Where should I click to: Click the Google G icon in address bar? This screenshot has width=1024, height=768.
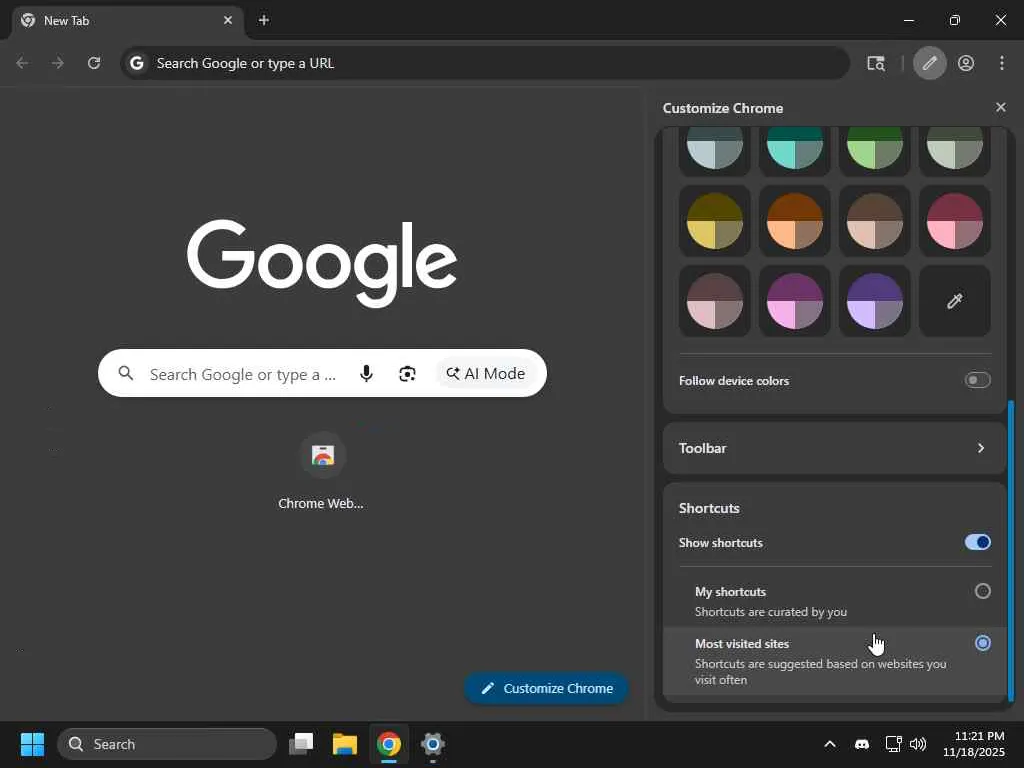136,63
